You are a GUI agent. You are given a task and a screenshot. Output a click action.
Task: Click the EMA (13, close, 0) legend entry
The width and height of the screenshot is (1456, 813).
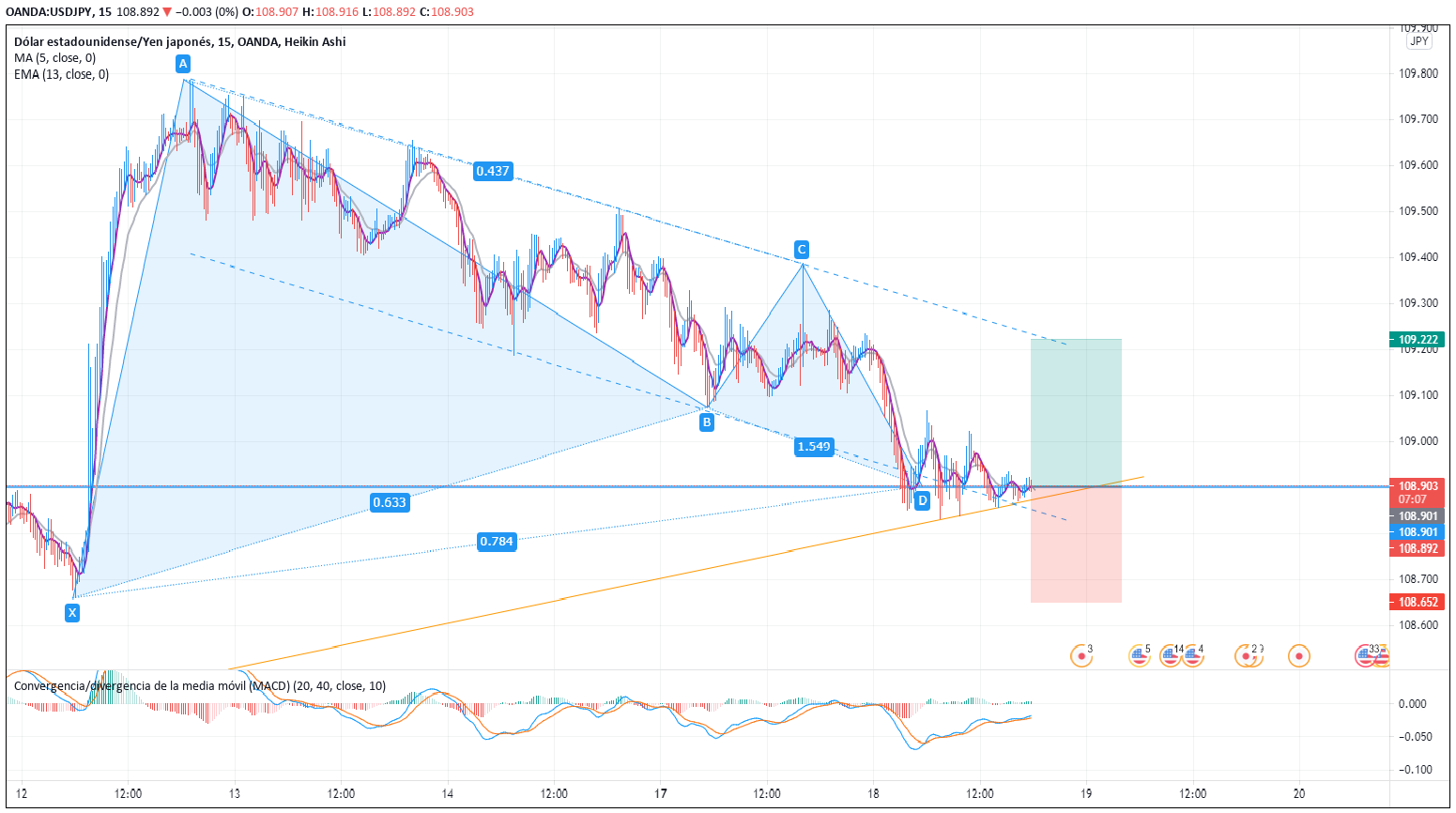tap(61, 74)
